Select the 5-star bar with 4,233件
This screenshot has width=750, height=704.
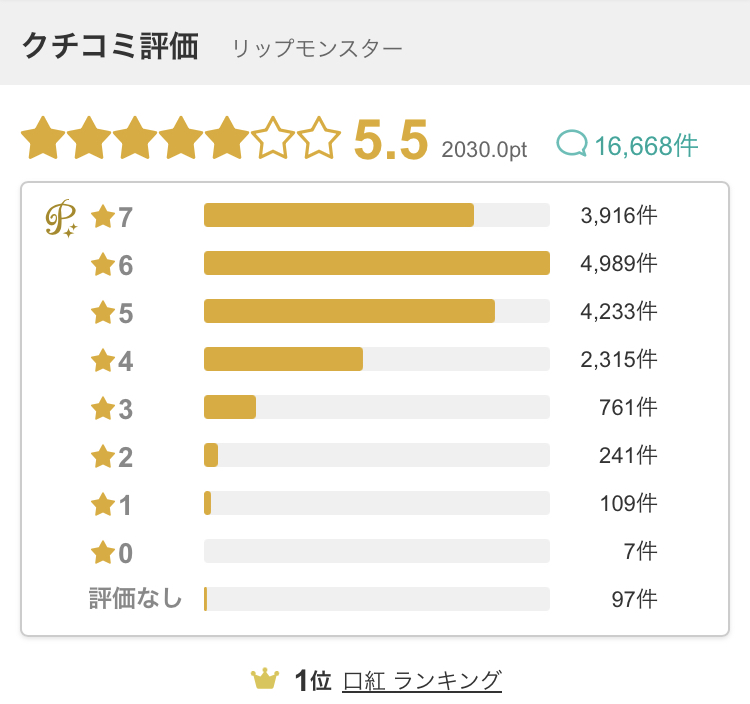(377, 311)
